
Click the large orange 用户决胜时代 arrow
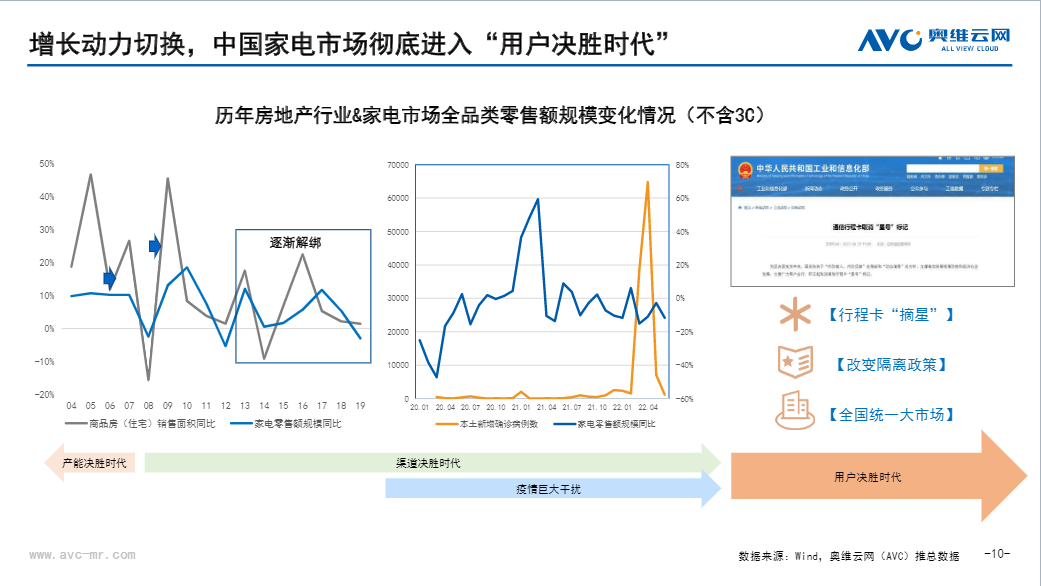[868, 477]
